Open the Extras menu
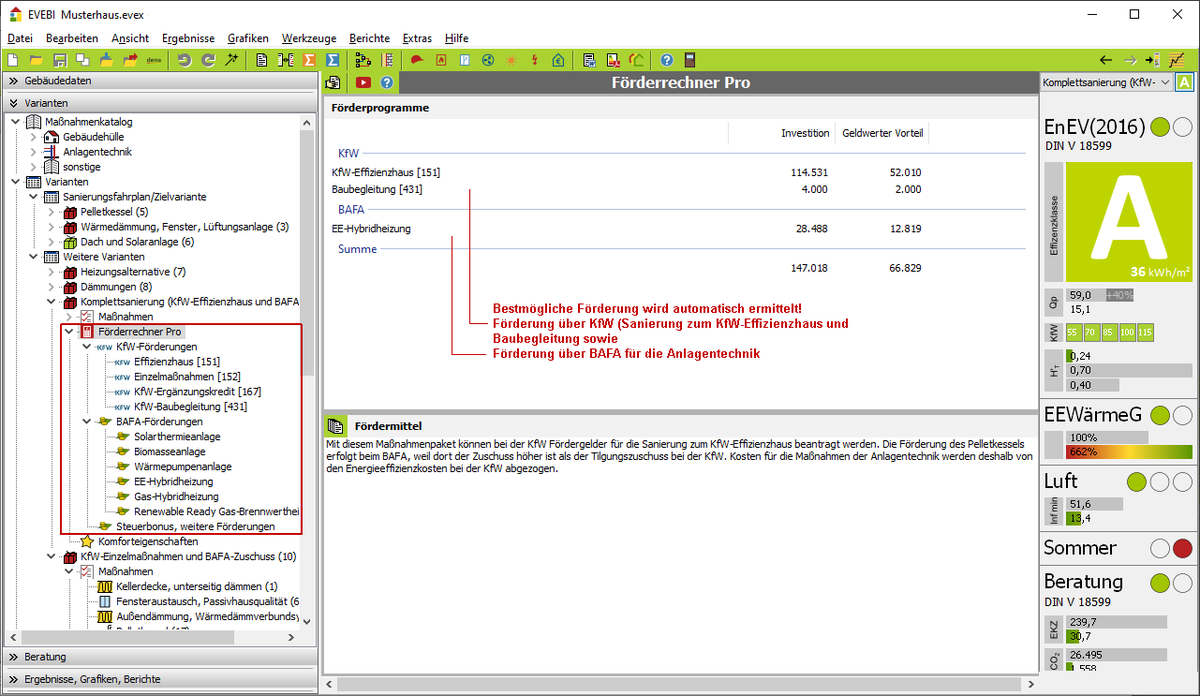The width and height of the screenshot is (1200, 696). pyautogui.click(x=417, y=38)
